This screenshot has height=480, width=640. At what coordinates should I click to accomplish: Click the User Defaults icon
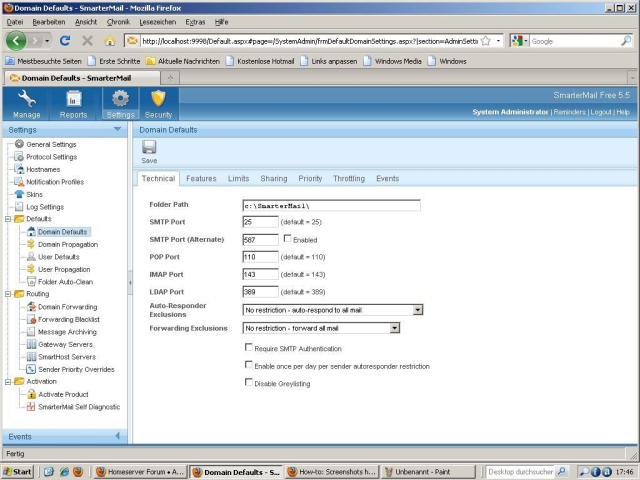point(31,257)
